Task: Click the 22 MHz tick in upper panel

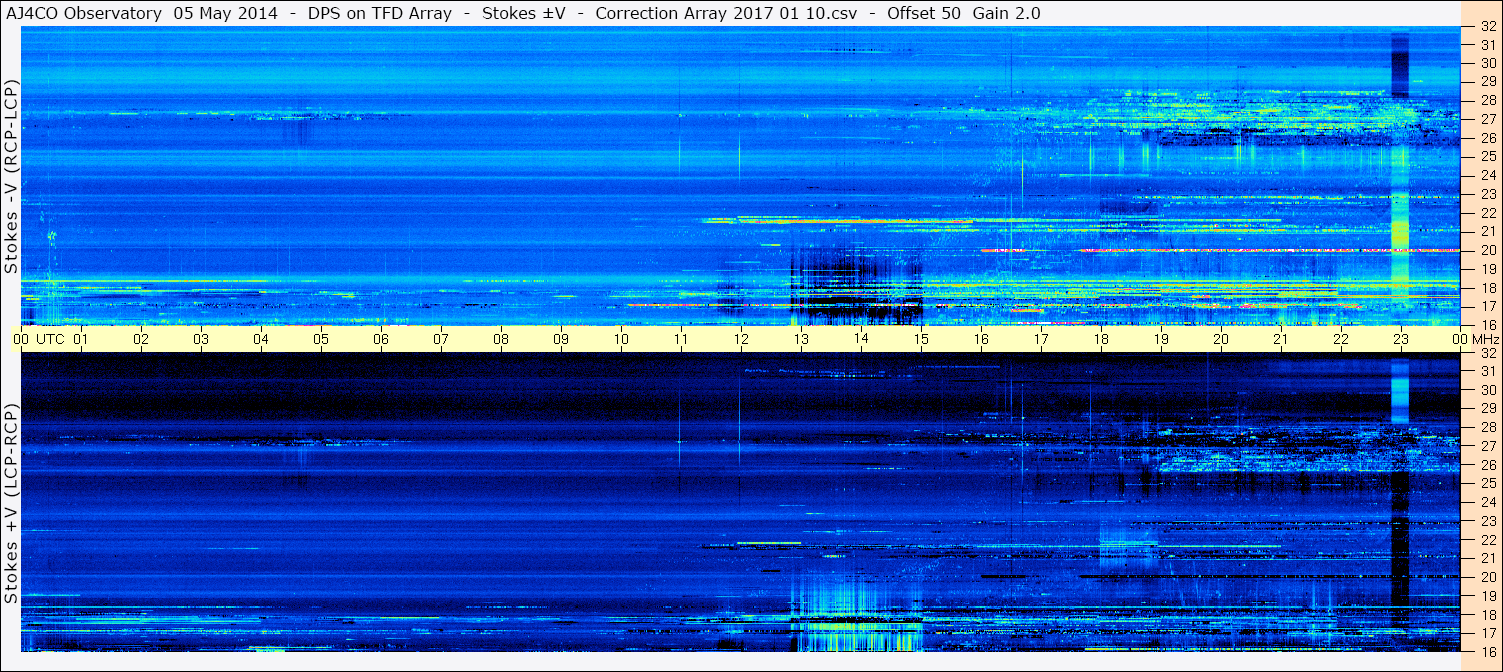Action: coord(1487,212)
